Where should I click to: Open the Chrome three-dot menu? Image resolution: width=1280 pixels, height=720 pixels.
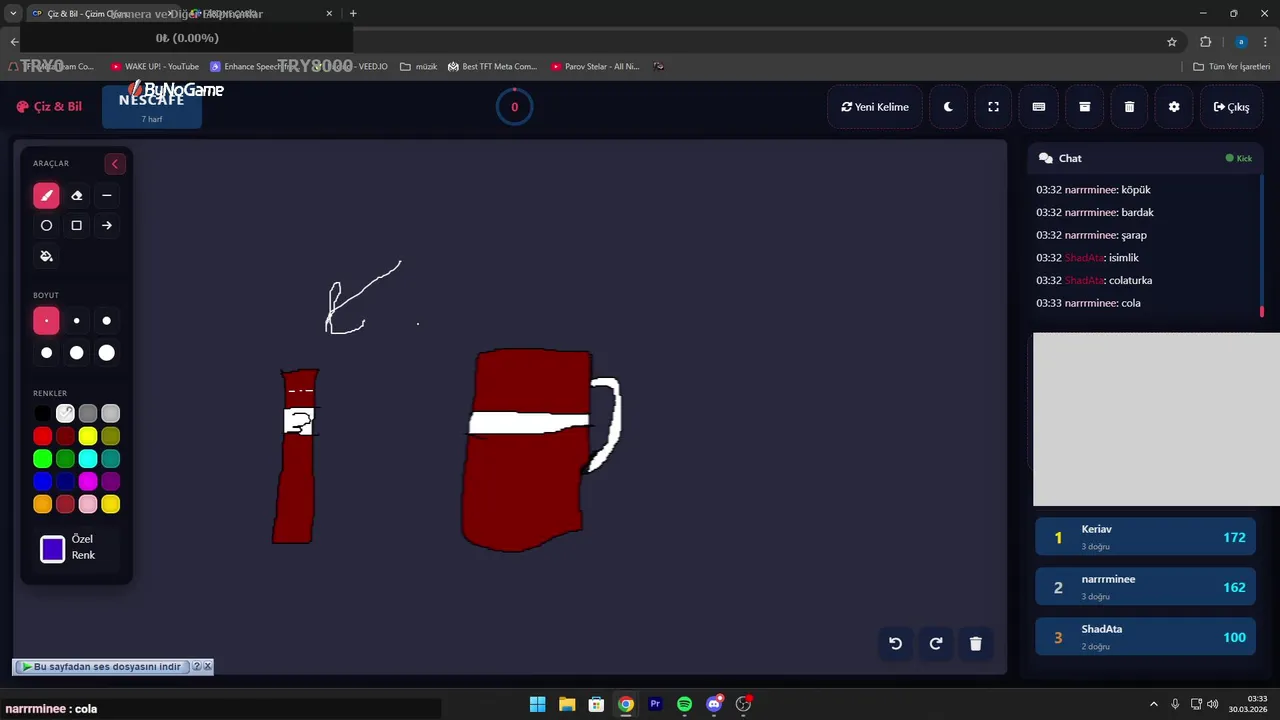coord(1265,42)
